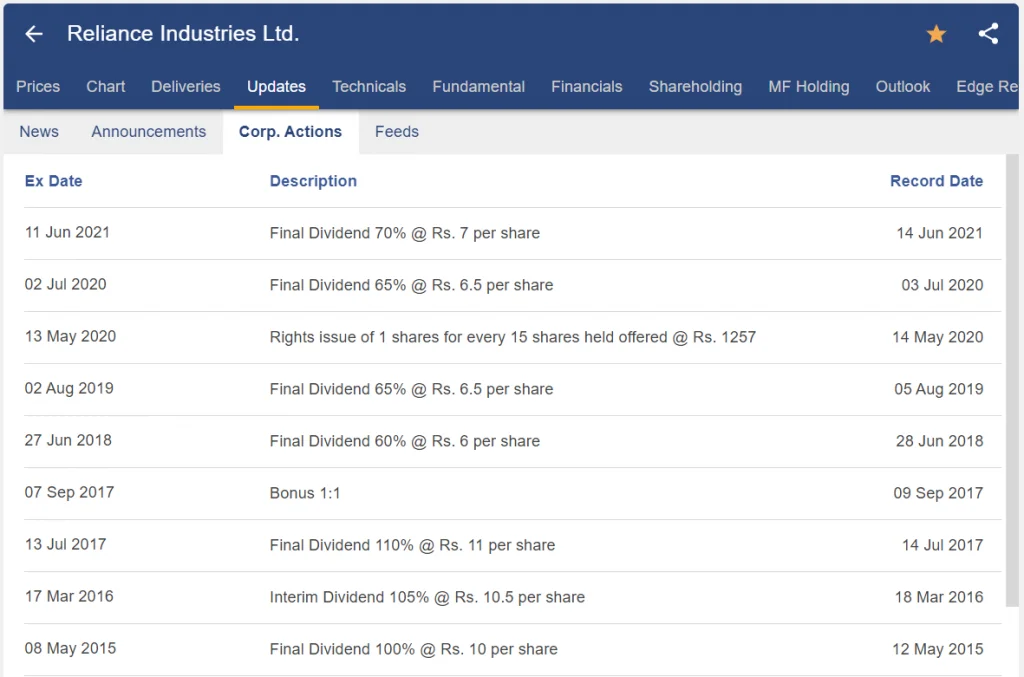Select record date 14 May 2020

point(938,338)
